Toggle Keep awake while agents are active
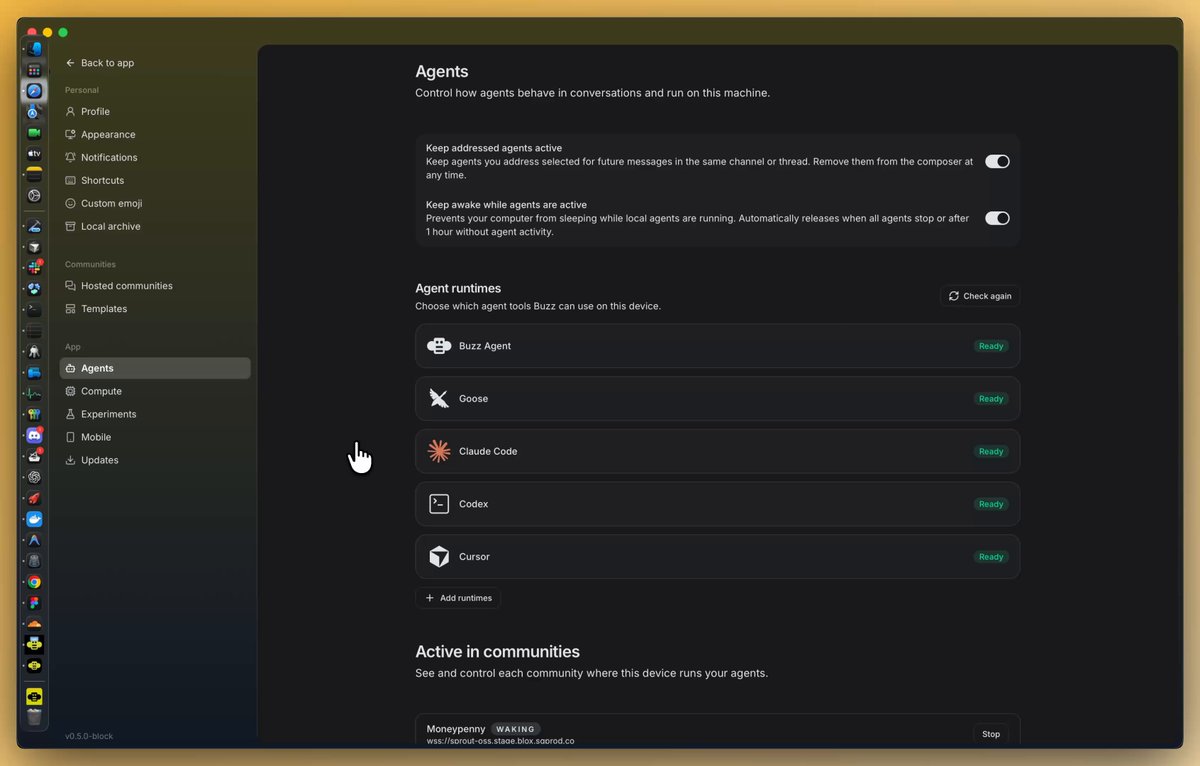1200x766 pixels. pyautogui.click(x=997, y=218)
